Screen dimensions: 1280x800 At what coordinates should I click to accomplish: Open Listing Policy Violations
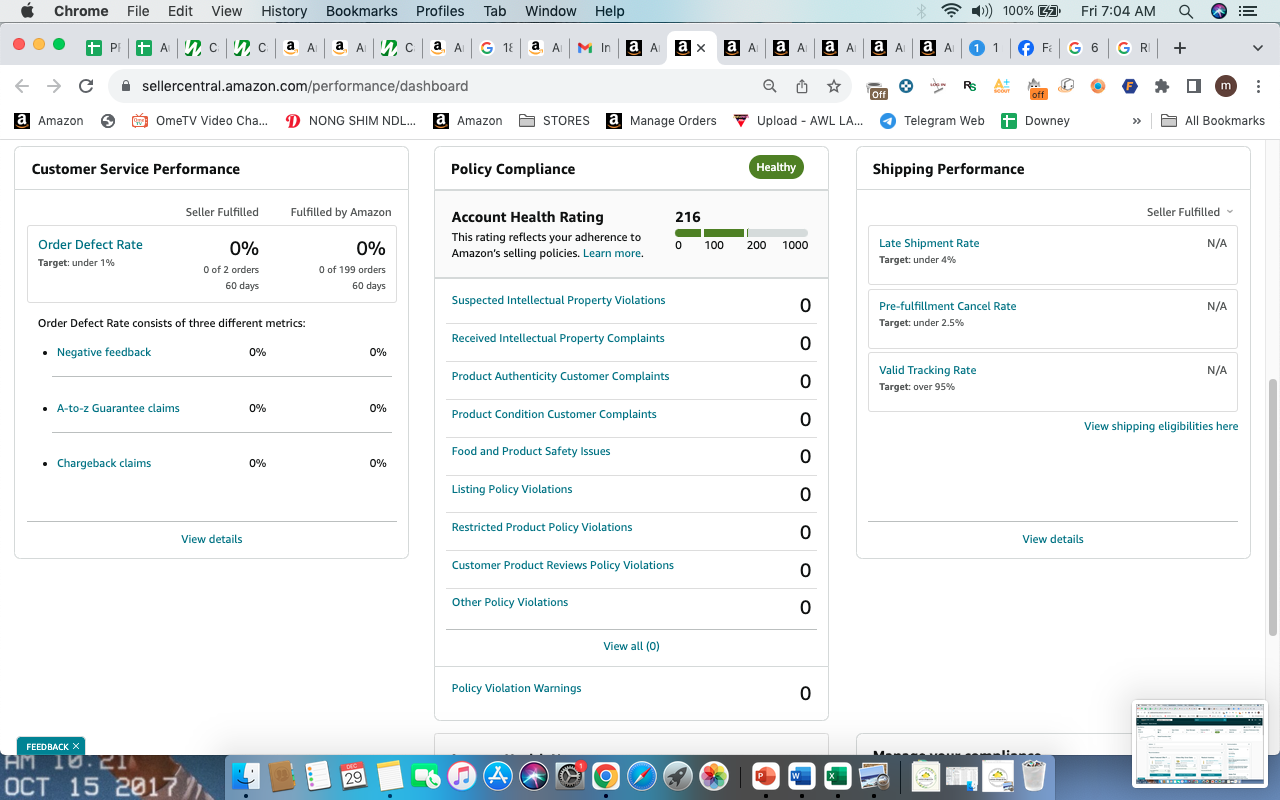(x=512, y=489)
